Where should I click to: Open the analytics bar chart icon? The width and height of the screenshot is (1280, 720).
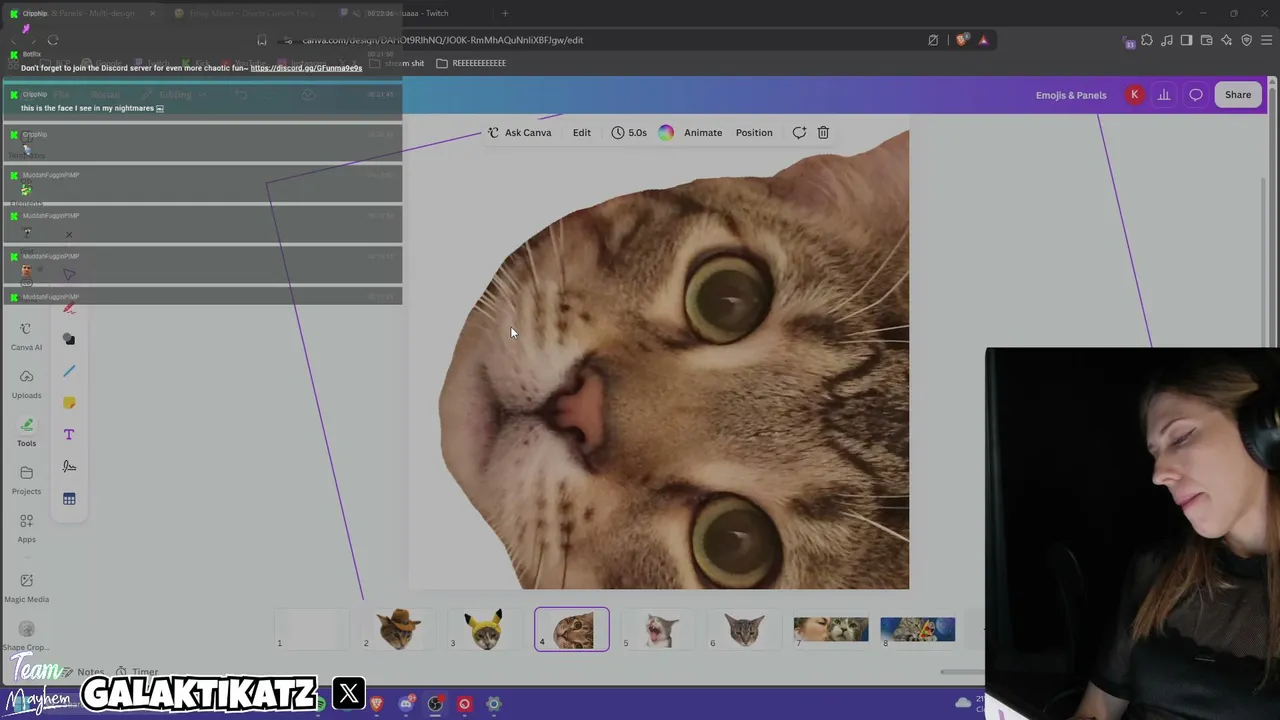click(1164, 95)
